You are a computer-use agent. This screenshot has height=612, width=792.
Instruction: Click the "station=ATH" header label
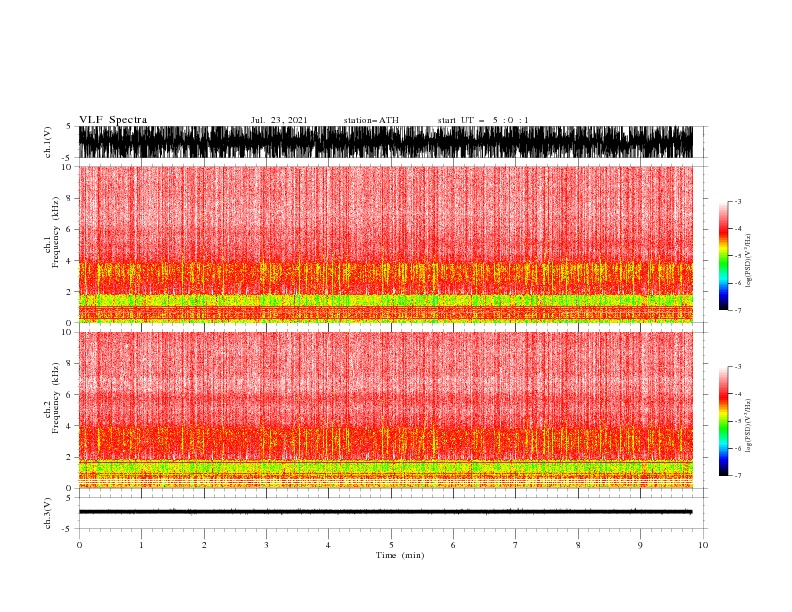point(371,120)
